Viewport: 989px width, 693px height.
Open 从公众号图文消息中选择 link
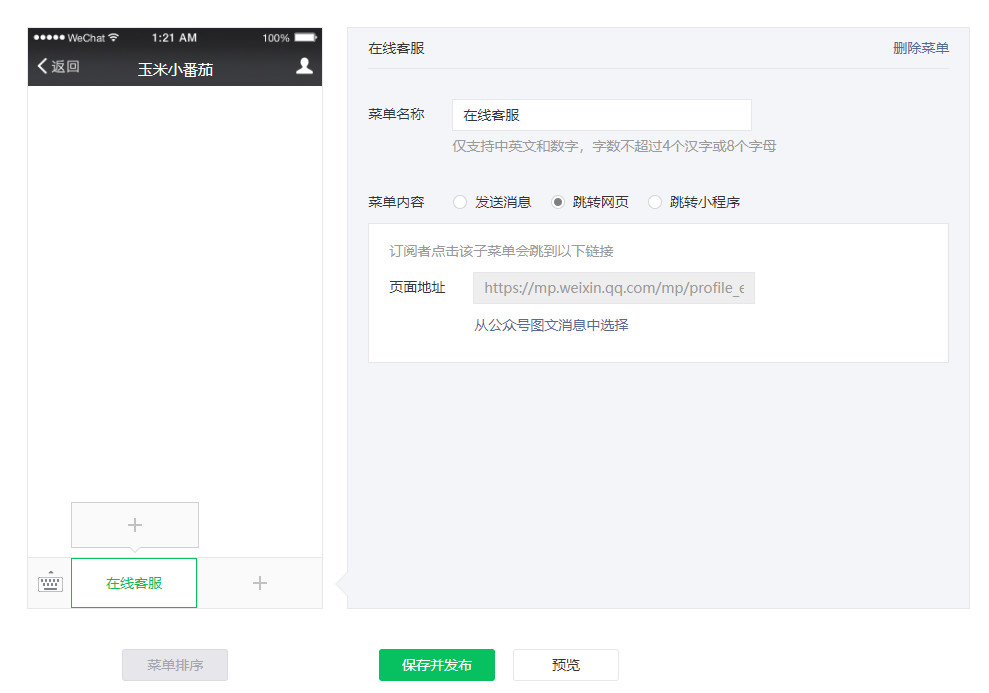(x=551, y=325)
